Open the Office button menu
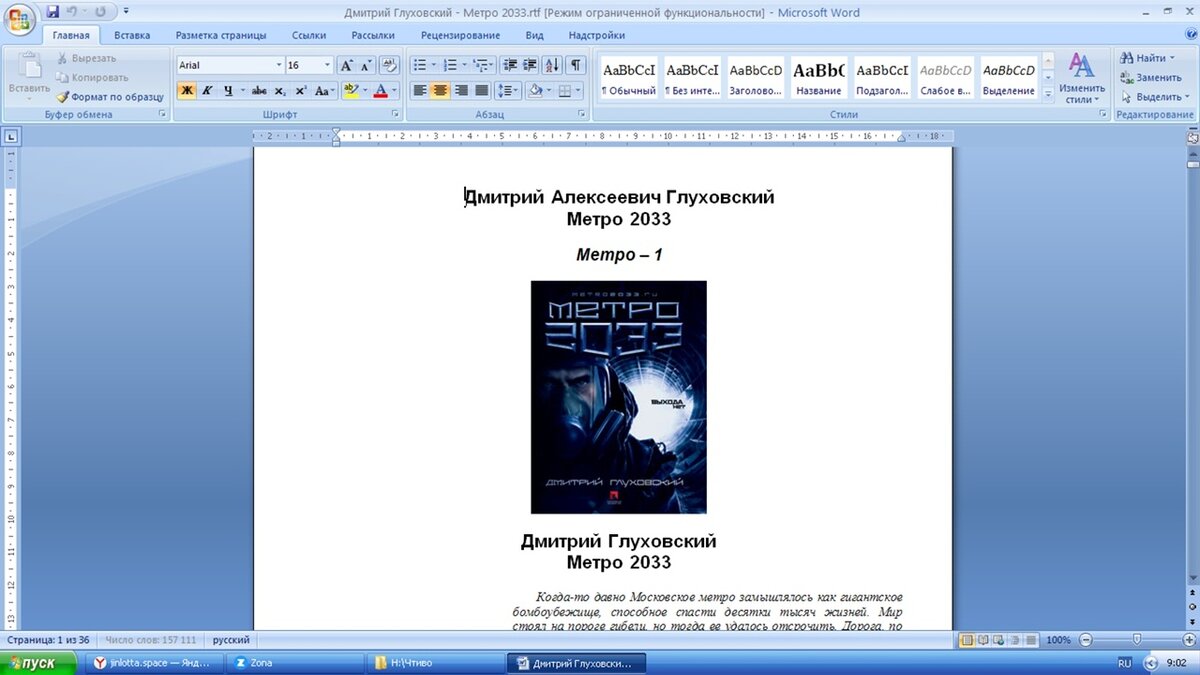 19,20
